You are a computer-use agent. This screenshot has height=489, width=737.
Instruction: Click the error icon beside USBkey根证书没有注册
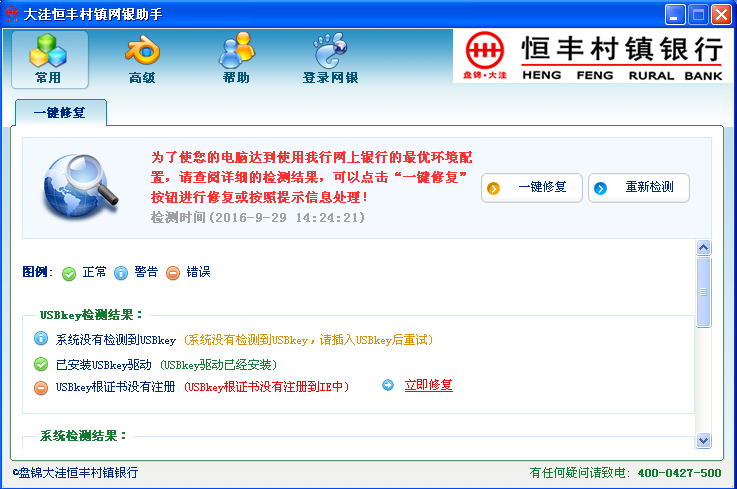(41, 388)
